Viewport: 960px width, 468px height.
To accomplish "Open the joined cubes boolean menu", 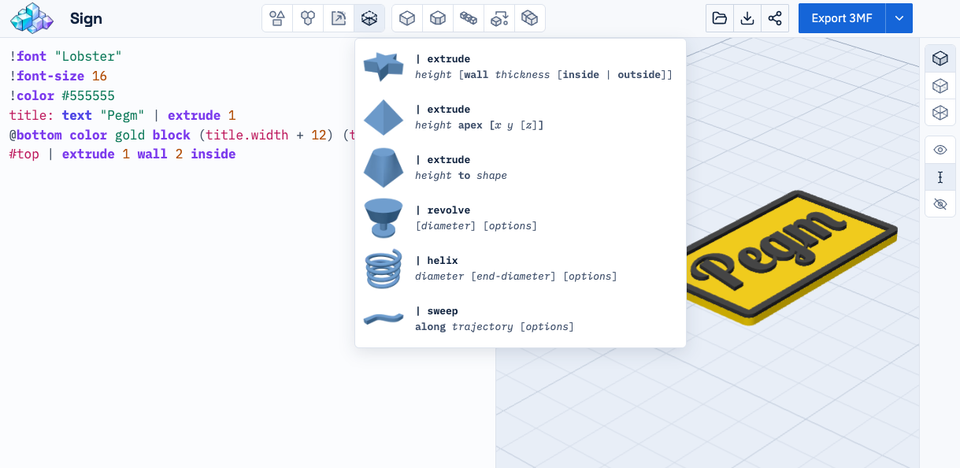I will coord(530,18).
